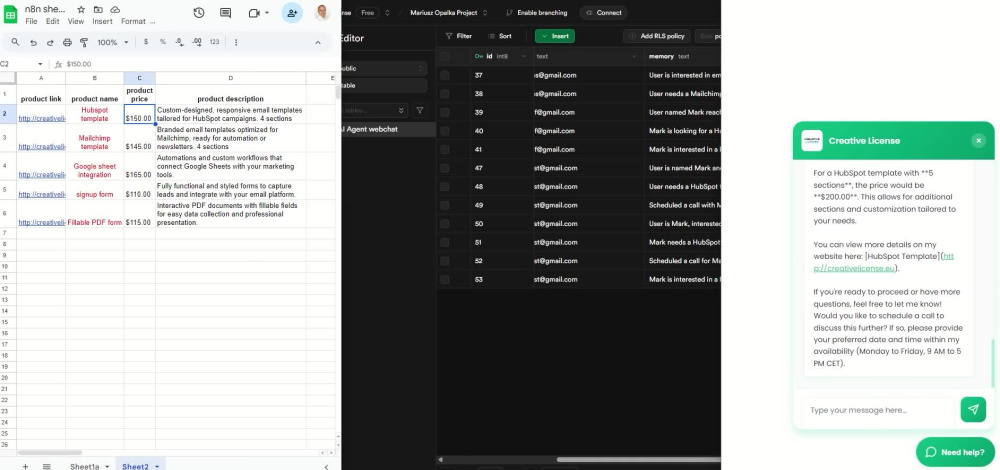This screenshot has width=1000, height=470.
Task: Expand Meet call options arrow
Action: [x=267, y=13]
